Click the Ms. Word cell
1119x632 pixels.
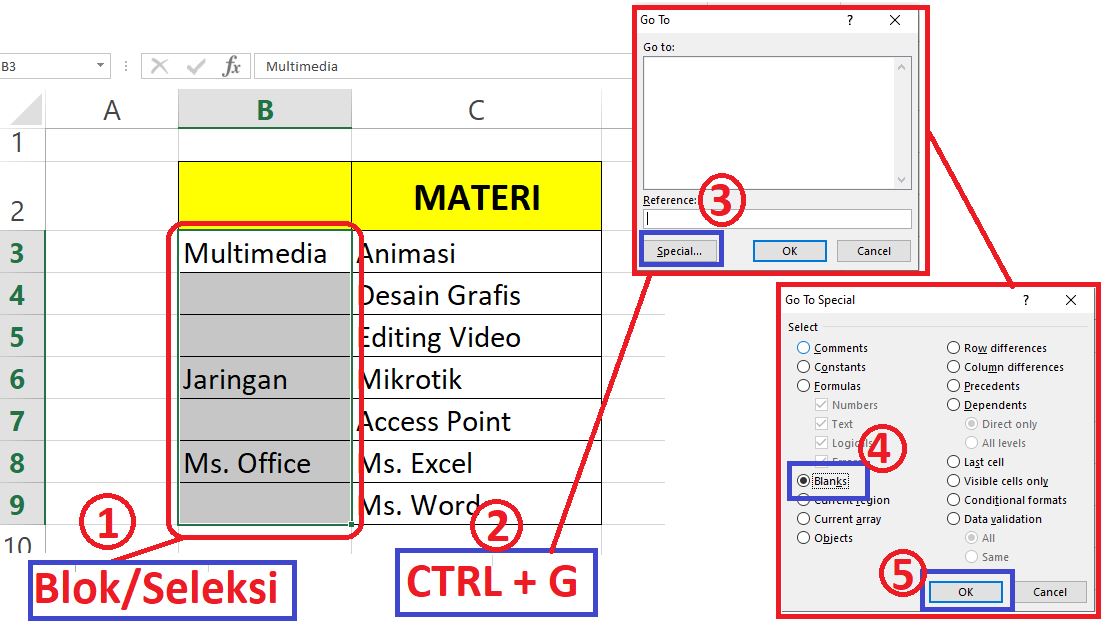(477, 505)
